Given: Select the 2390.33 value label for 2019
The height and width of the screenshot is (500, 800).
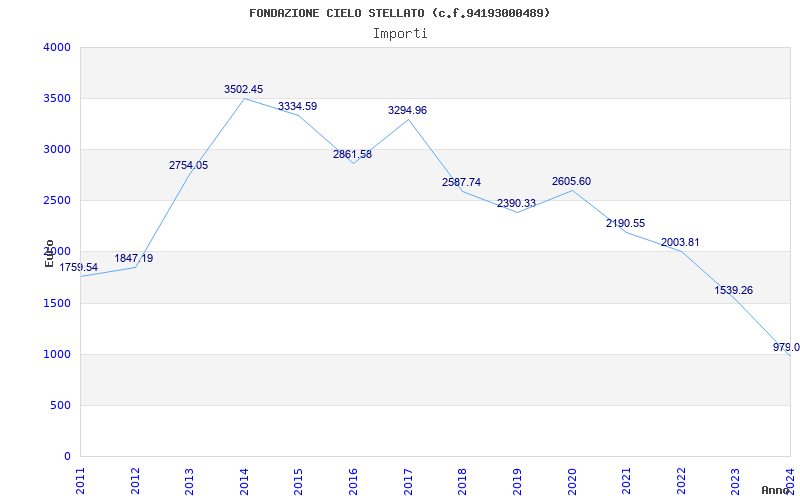Looking at the screenshot, I should (516, 204).
